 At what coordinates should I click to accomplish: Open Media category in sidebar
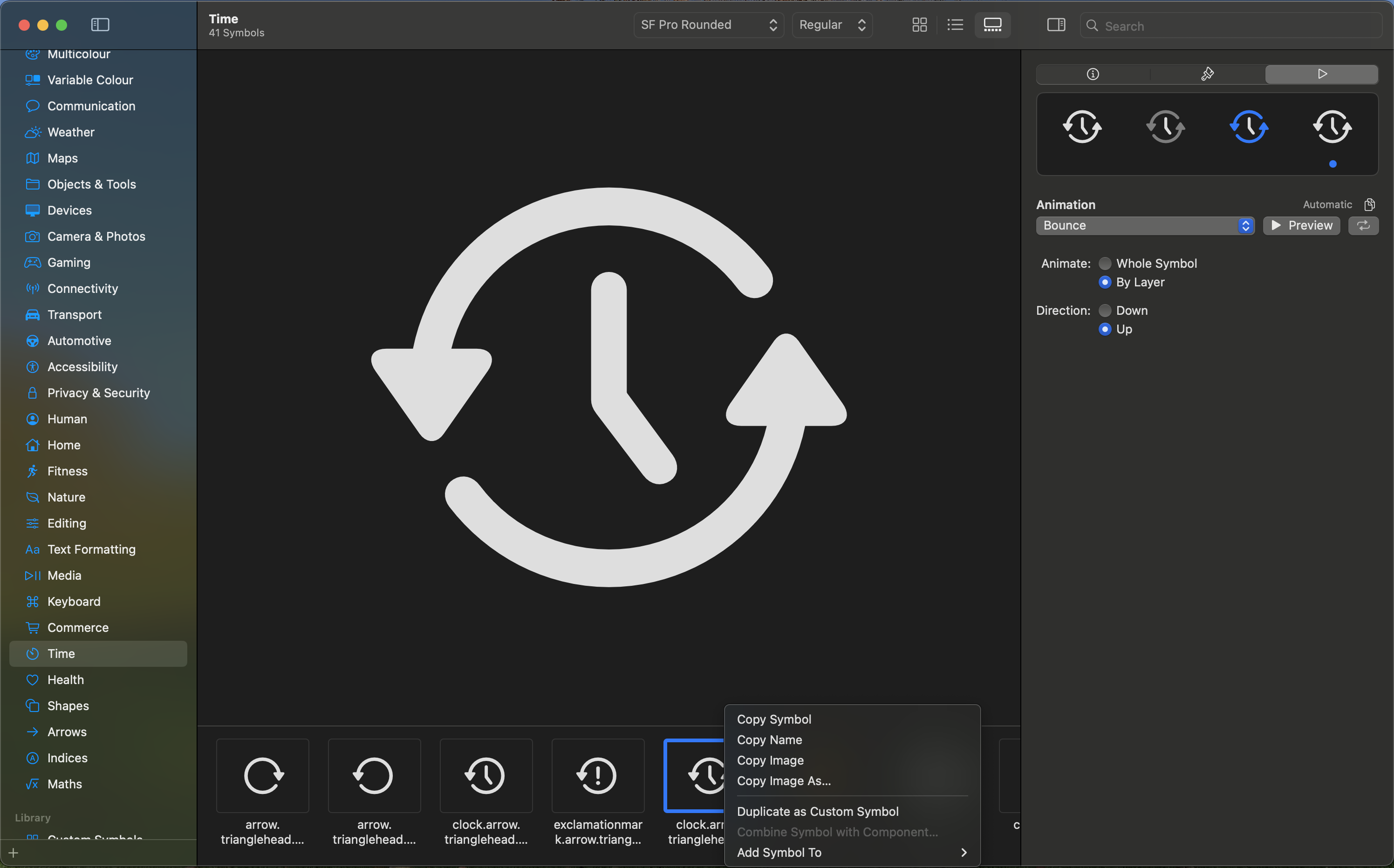pyautogui.click(x=98, y=575)
